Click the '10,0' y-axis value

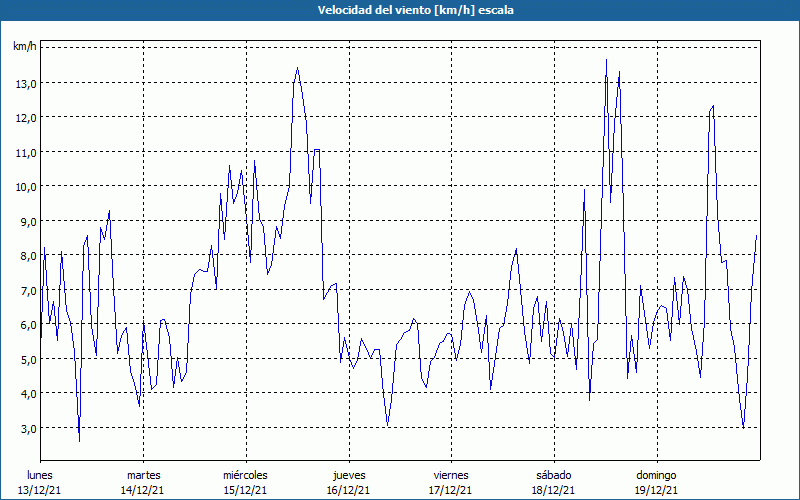26,187
